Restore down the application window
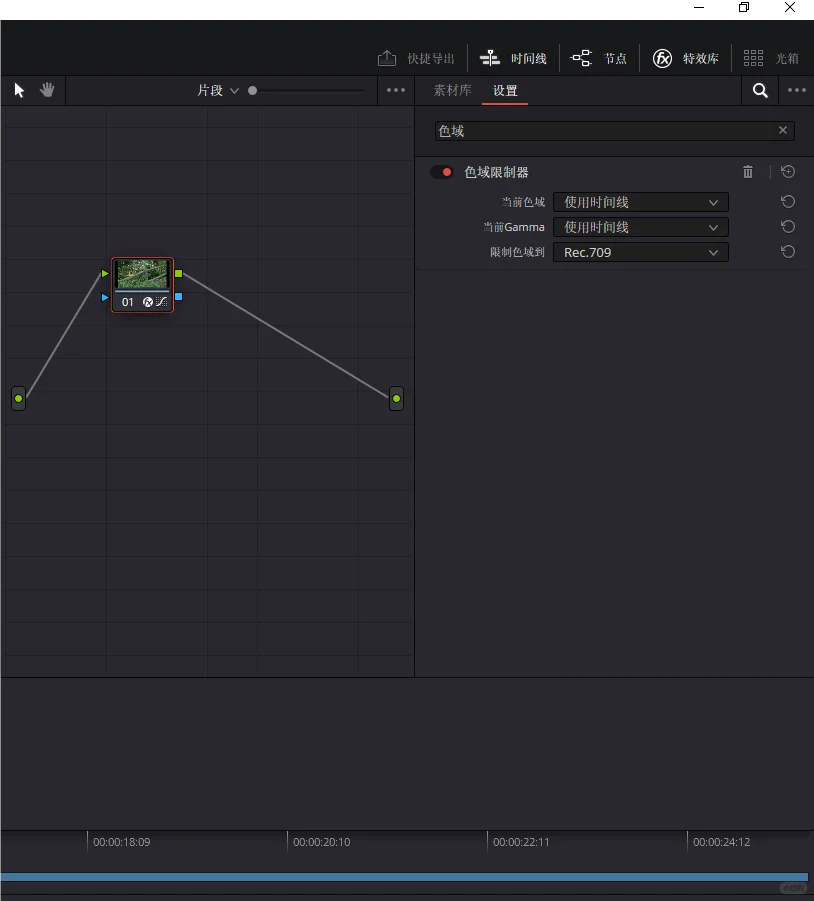The width and height of the screenshot is (814, 901). [744, 7]
